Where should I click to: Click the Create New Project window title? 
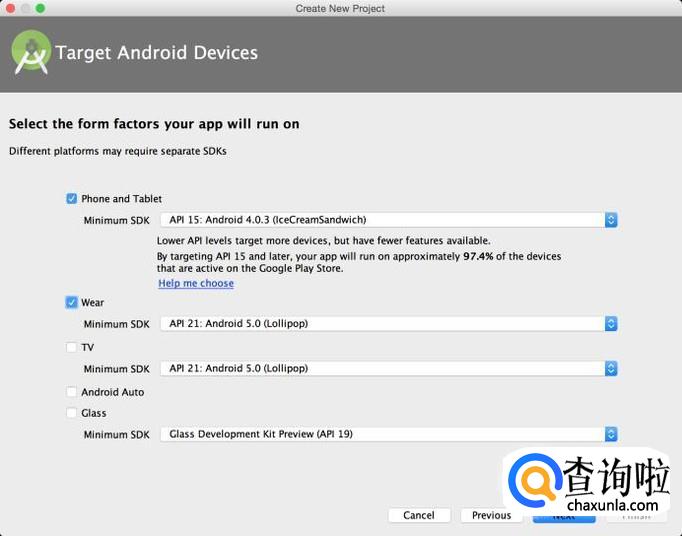[340, 8]
